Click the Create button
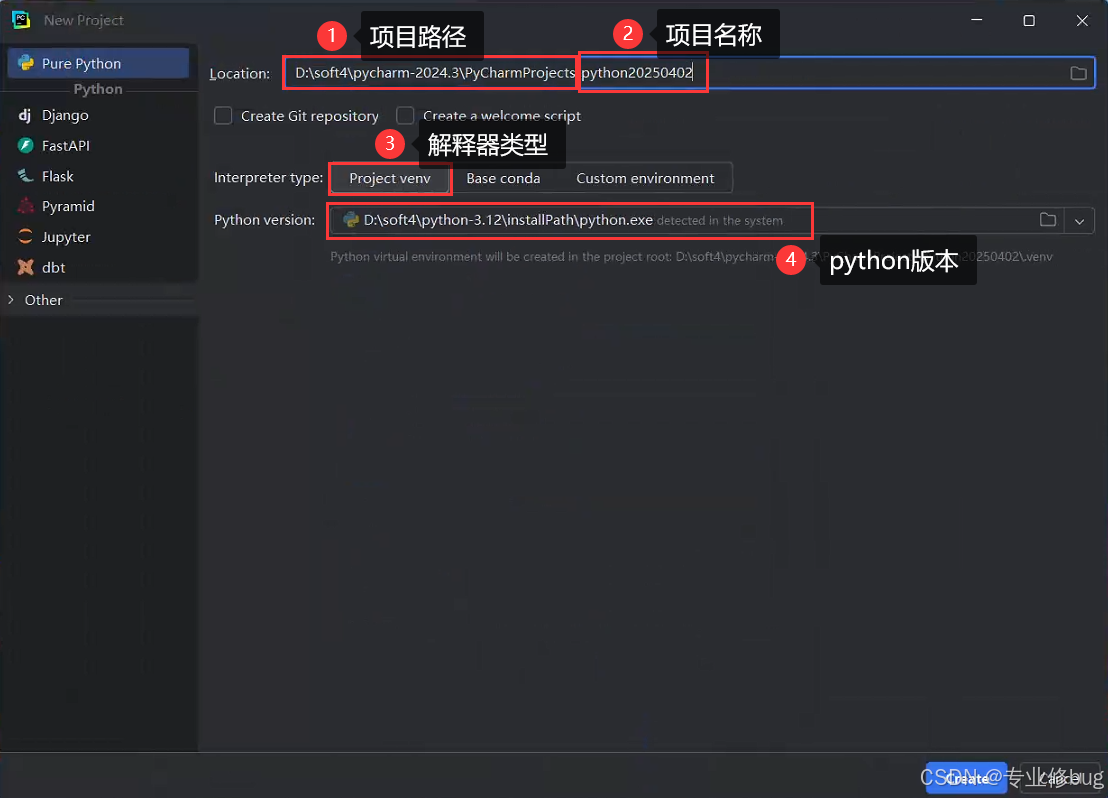Image resolution: width=1108 pixels, height=798 pixels. pyautogui.click(x=966, y=778)
